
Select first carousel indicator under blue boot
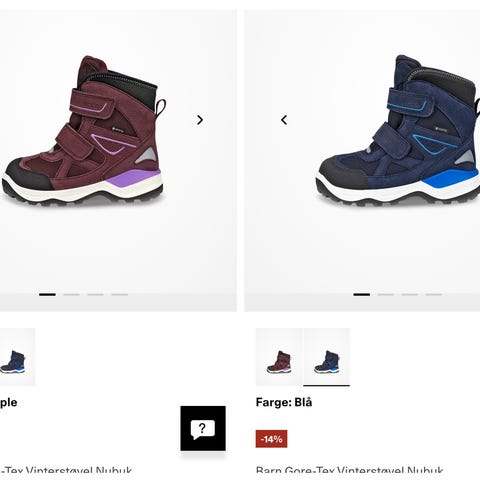362,295
